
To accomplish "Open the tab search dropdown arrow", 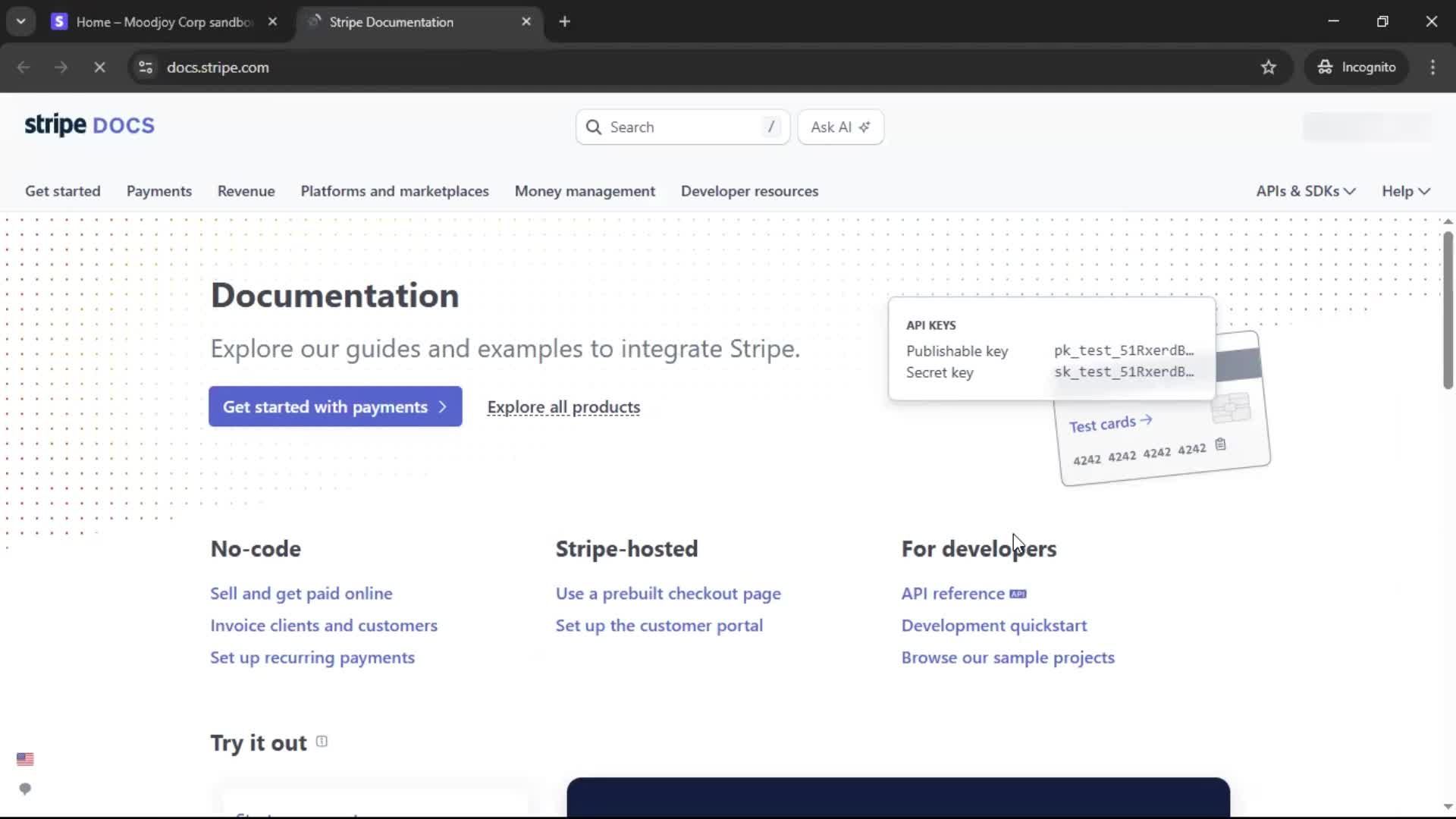I will point(21,22).
